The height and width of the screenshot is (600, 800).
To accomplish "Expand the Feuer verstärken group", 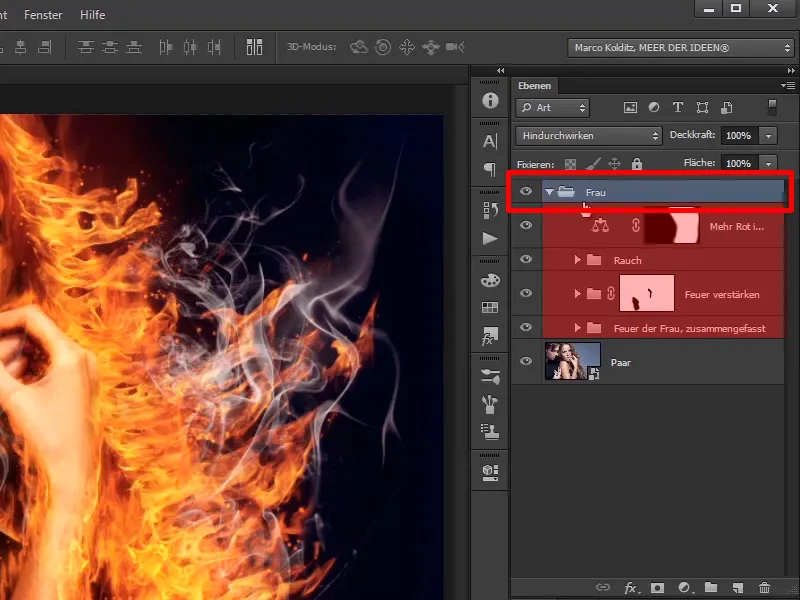I will click(x=578, y=293).
